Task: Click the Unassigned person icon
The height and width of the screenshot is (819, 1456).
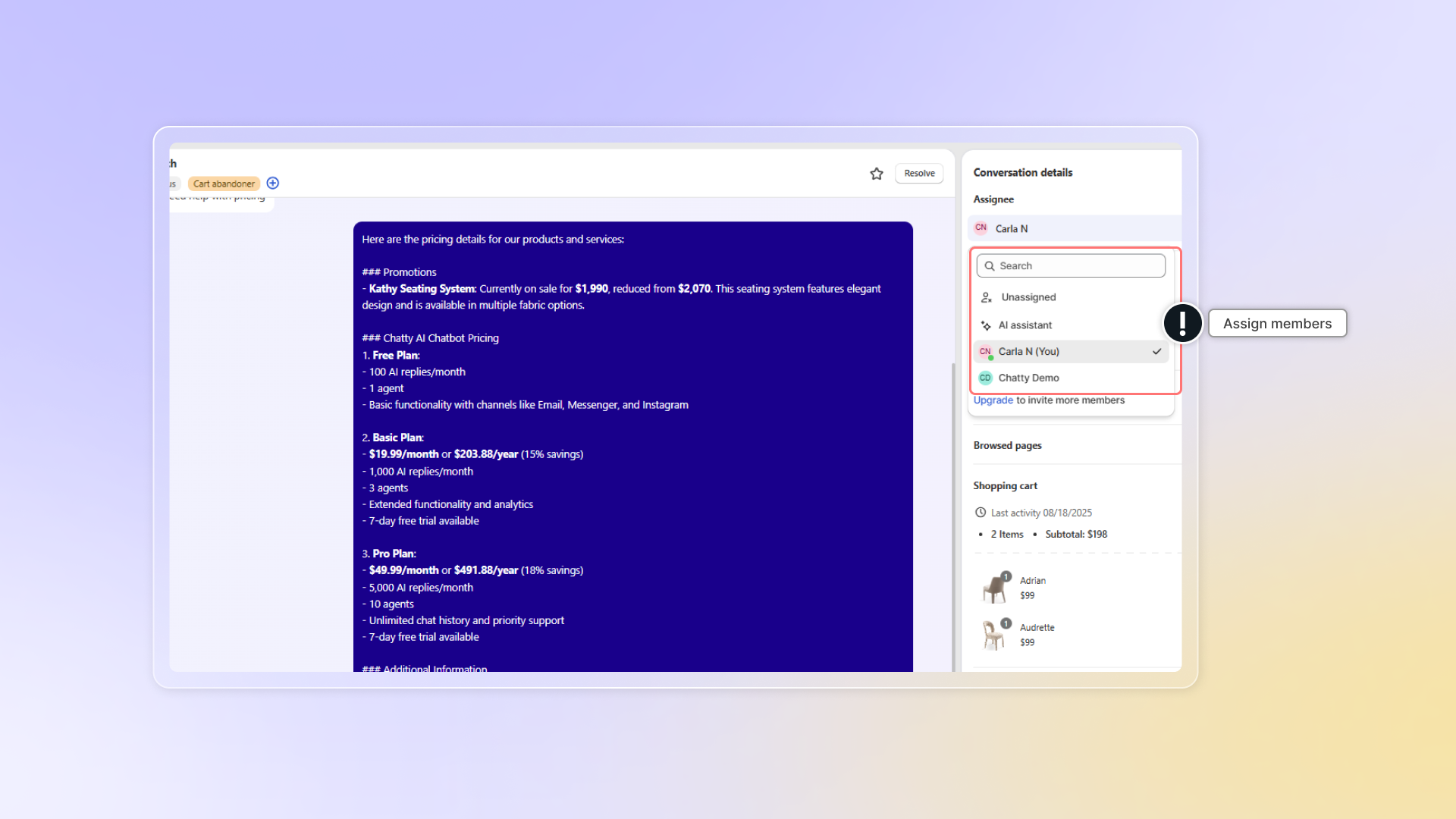Action: pyautogui.click(x=986, y=297)
